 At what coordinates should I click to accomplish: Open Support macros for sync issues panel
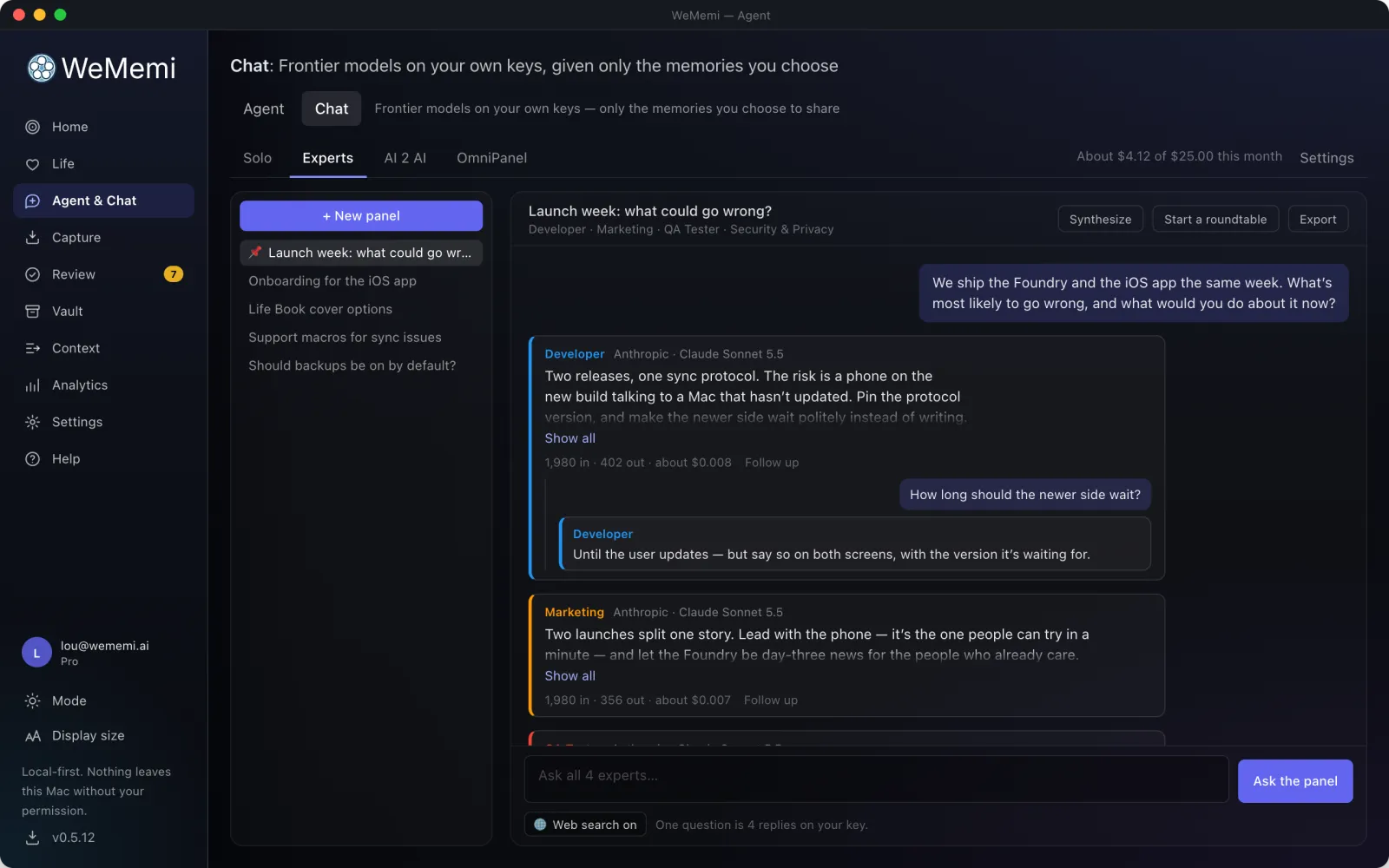(361, 338)
